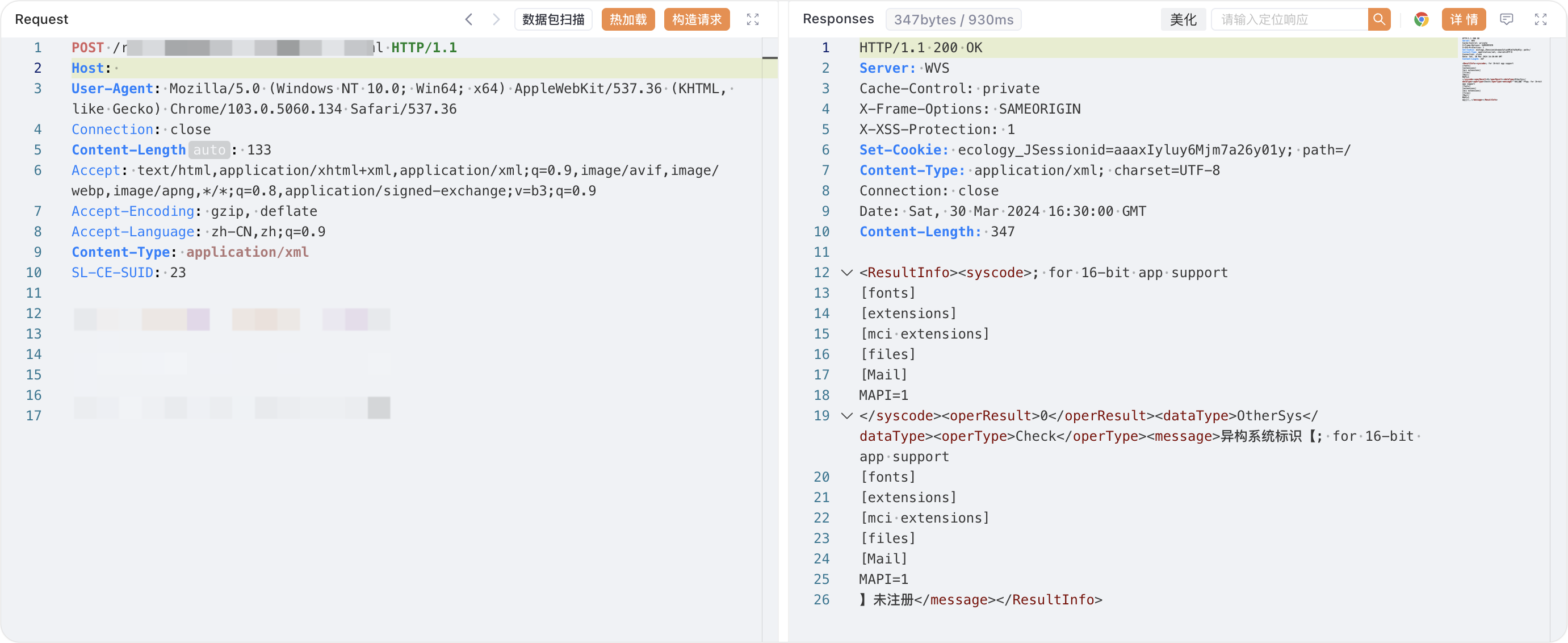The image size is (1568, 643).
Task: Go to next packet with right arrow
Action: (x=497, y=19)
